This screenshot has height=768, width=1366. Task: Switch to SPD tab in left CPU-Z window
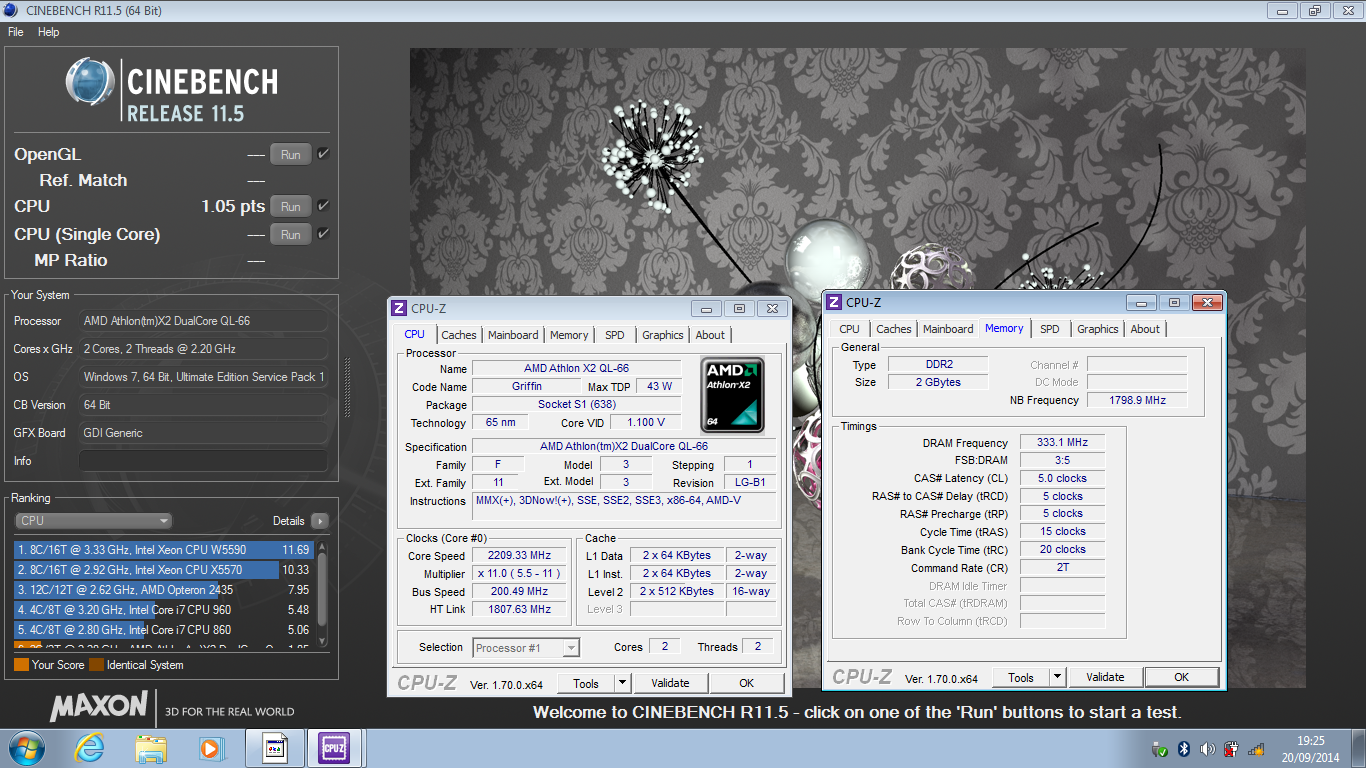(x=615, y=335)
